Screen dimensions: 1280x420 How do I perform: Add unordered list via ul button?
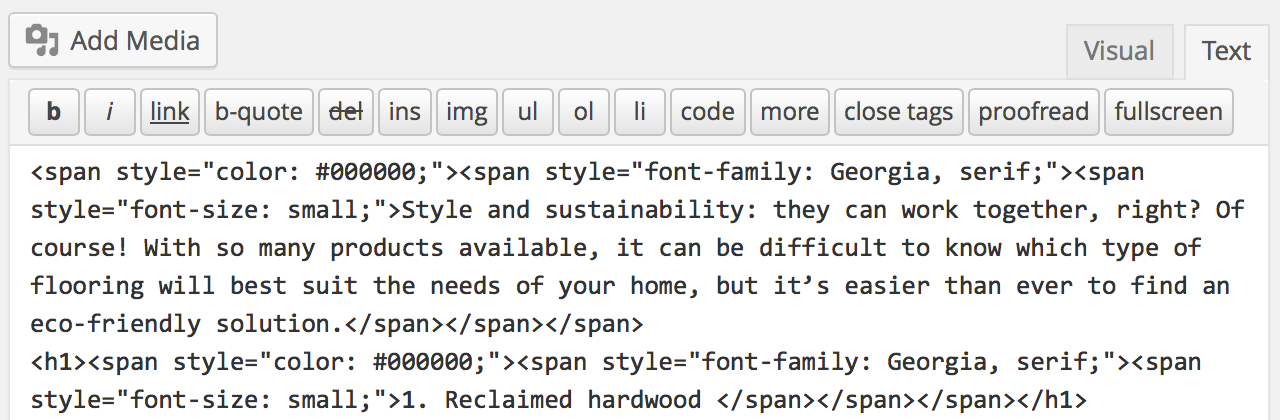coord(527,112)
